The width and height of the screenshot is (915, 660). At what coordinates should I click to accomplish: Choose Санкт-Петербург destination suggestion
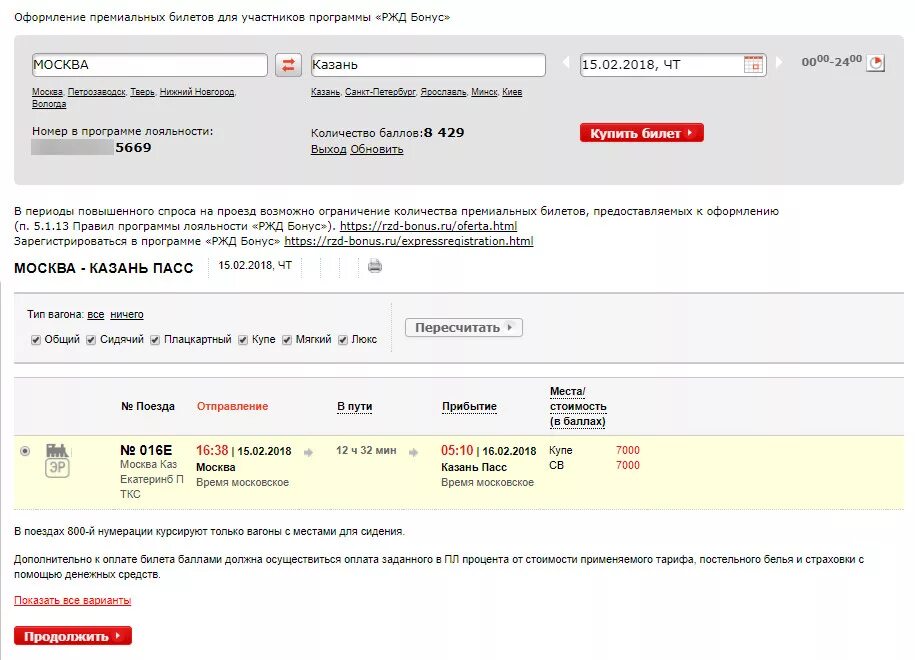(380, 92)
